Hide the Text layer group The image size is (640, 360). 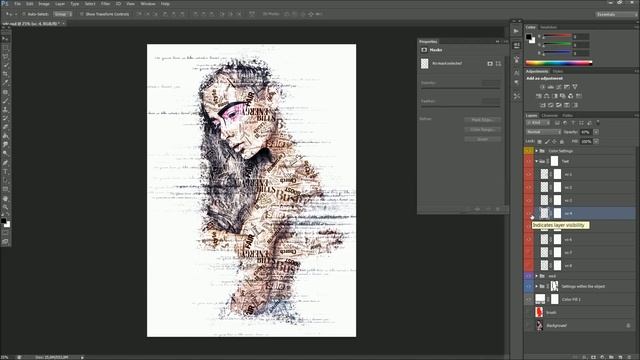pos(529,162)
